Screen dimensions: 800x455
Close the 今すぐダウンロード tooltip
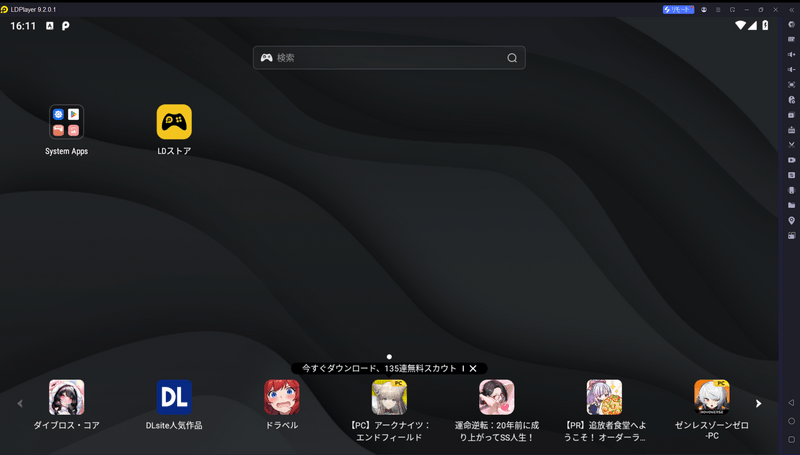tap(473, 368)
